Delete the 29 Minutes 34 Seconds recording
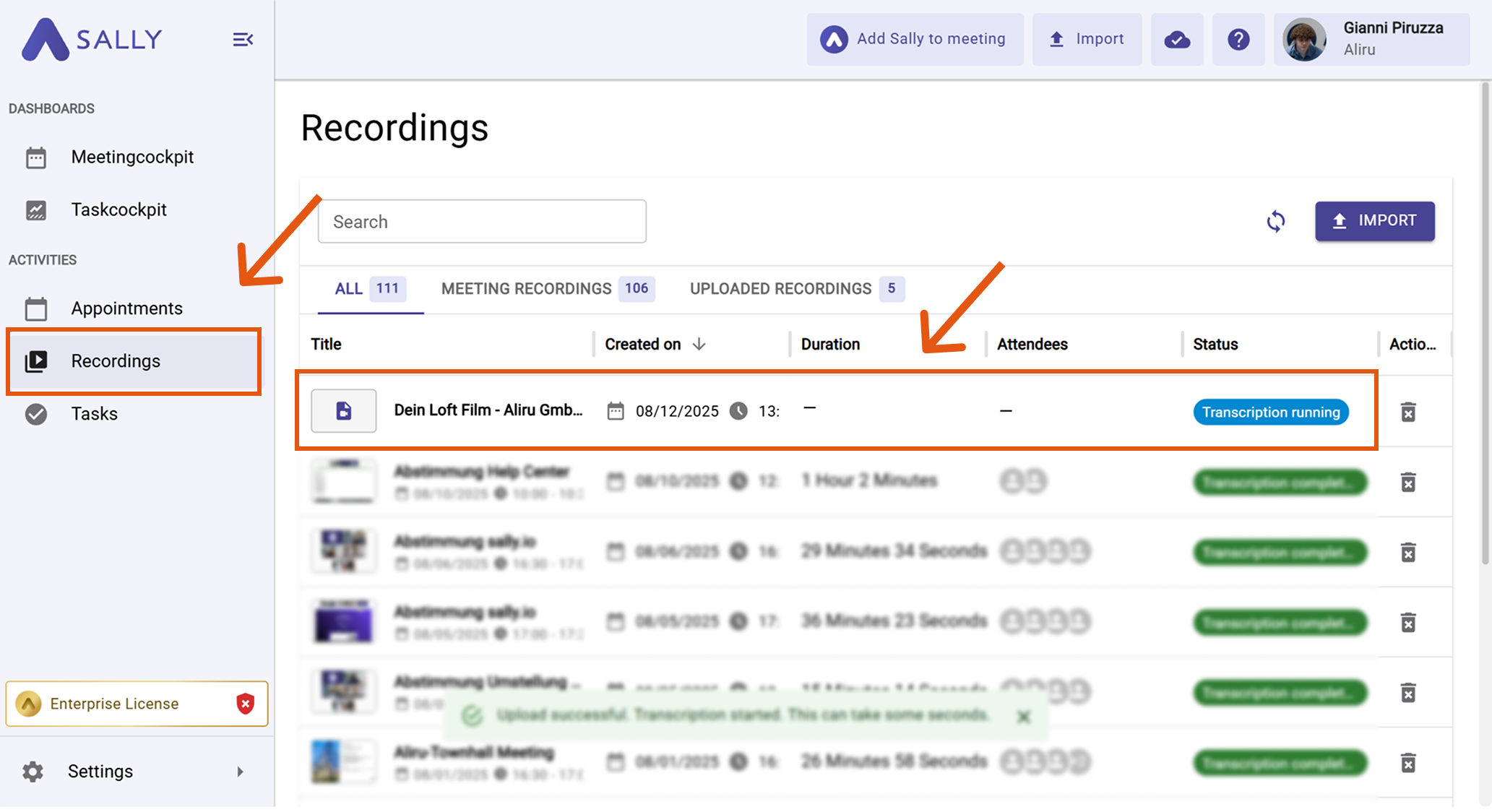 (x=1408, y=553)
